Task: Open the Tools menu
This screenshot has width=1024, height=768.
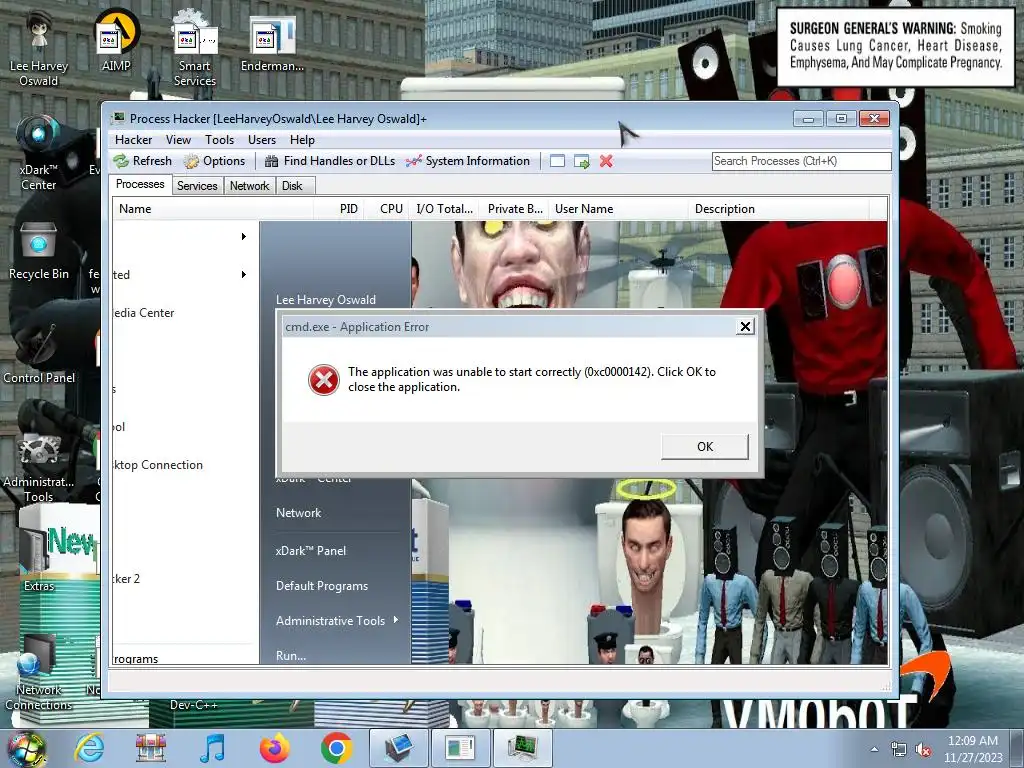Action: coord(219,140)
